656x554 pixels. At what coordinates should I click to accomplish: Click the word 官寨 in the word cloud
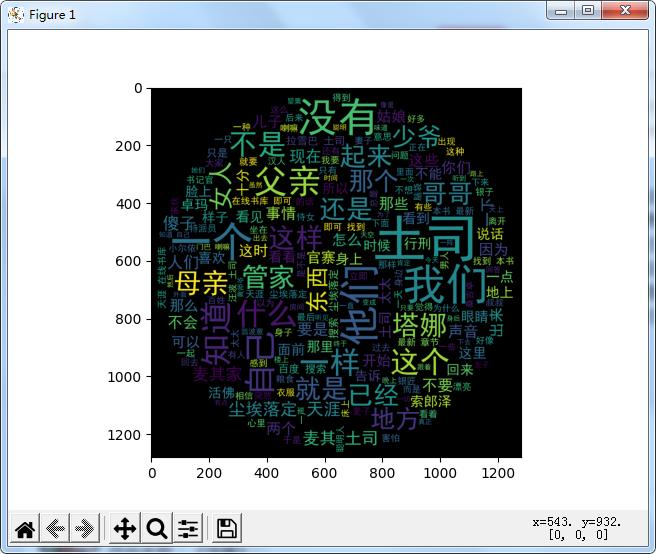point(321,257)
